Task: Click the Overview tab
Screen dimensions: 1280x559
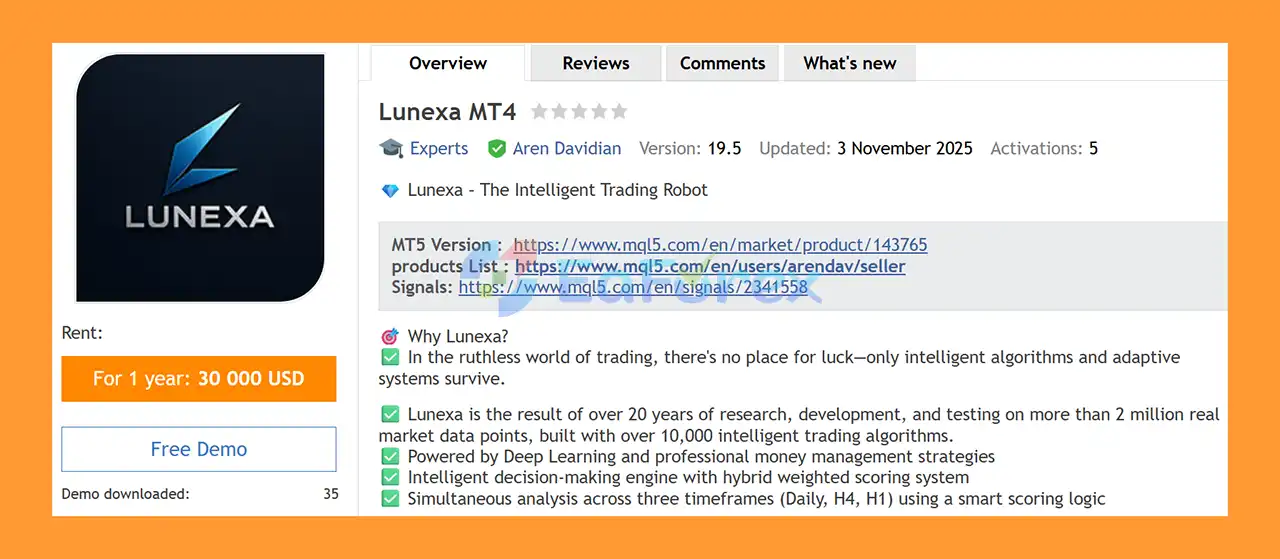Action: click(x=448, y=63)
